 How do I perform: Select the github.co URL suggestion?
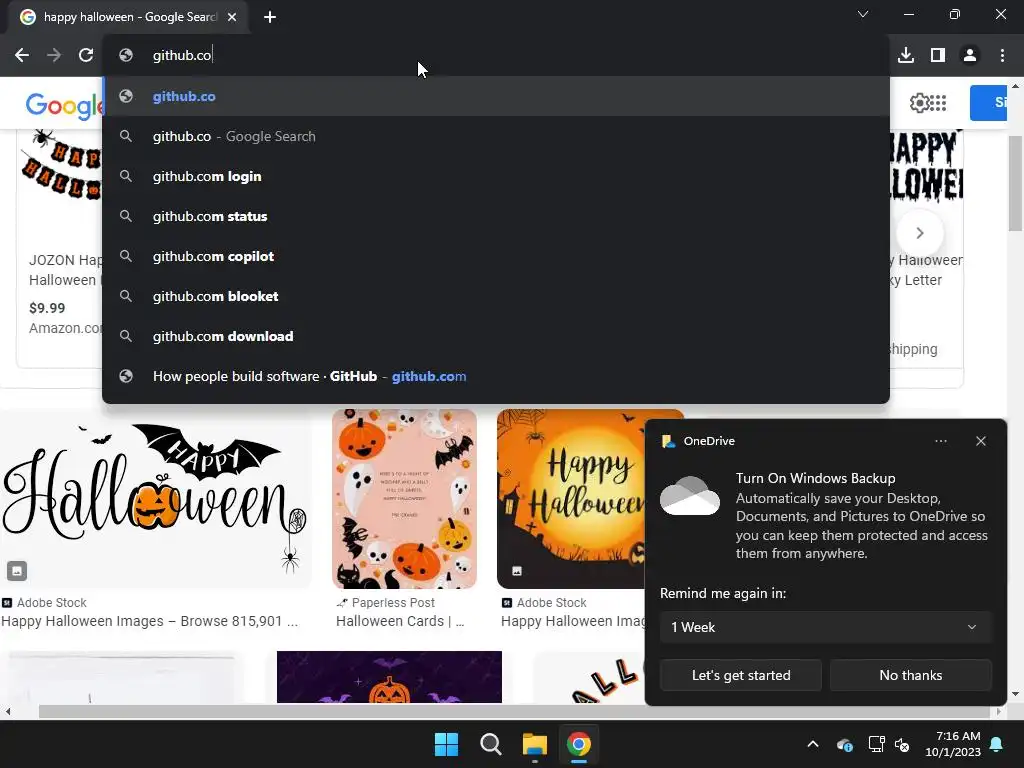click(x=496, y=96)
